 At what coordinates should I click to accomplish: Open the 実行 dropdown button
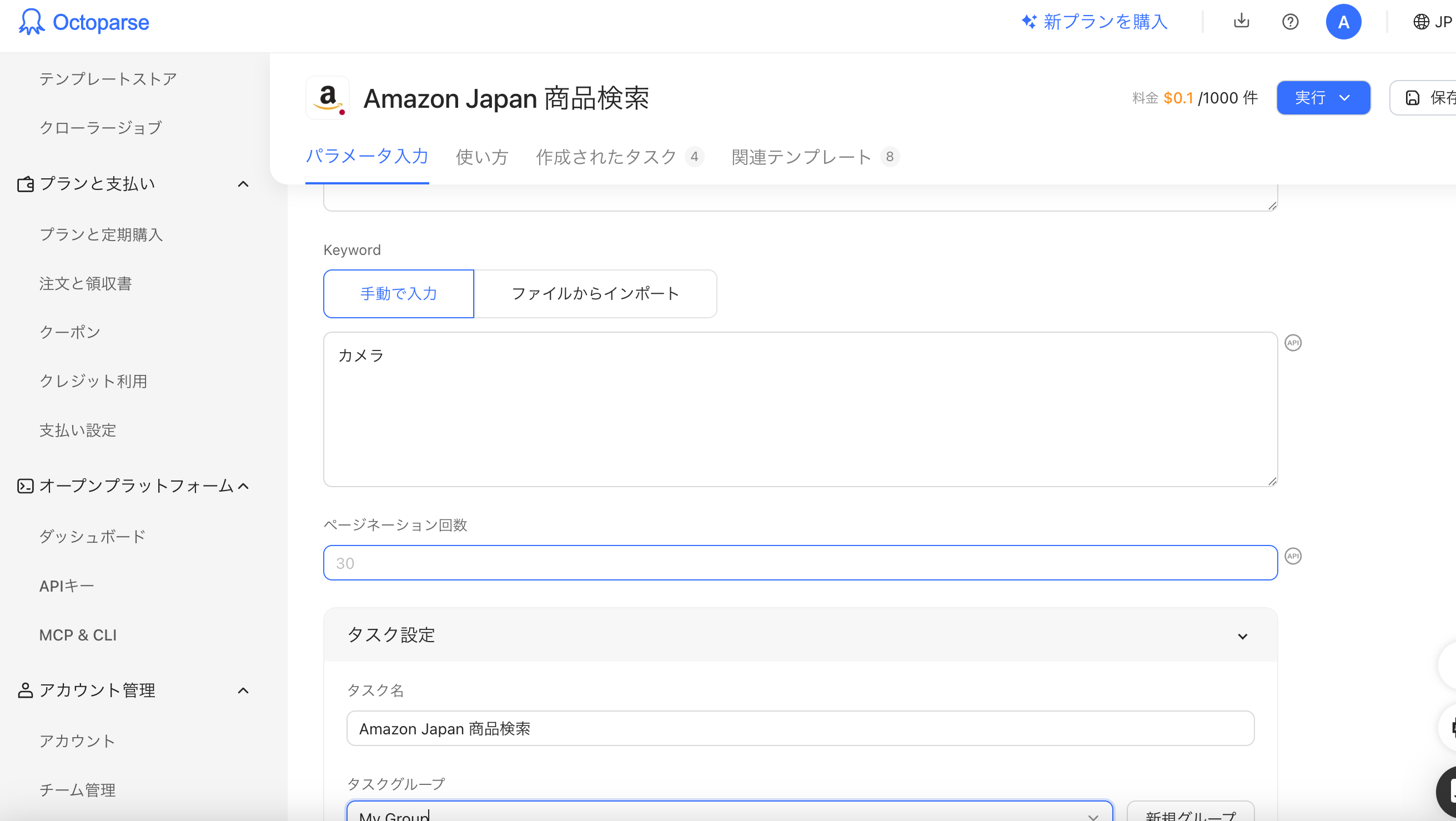(x=1323, y=98)
